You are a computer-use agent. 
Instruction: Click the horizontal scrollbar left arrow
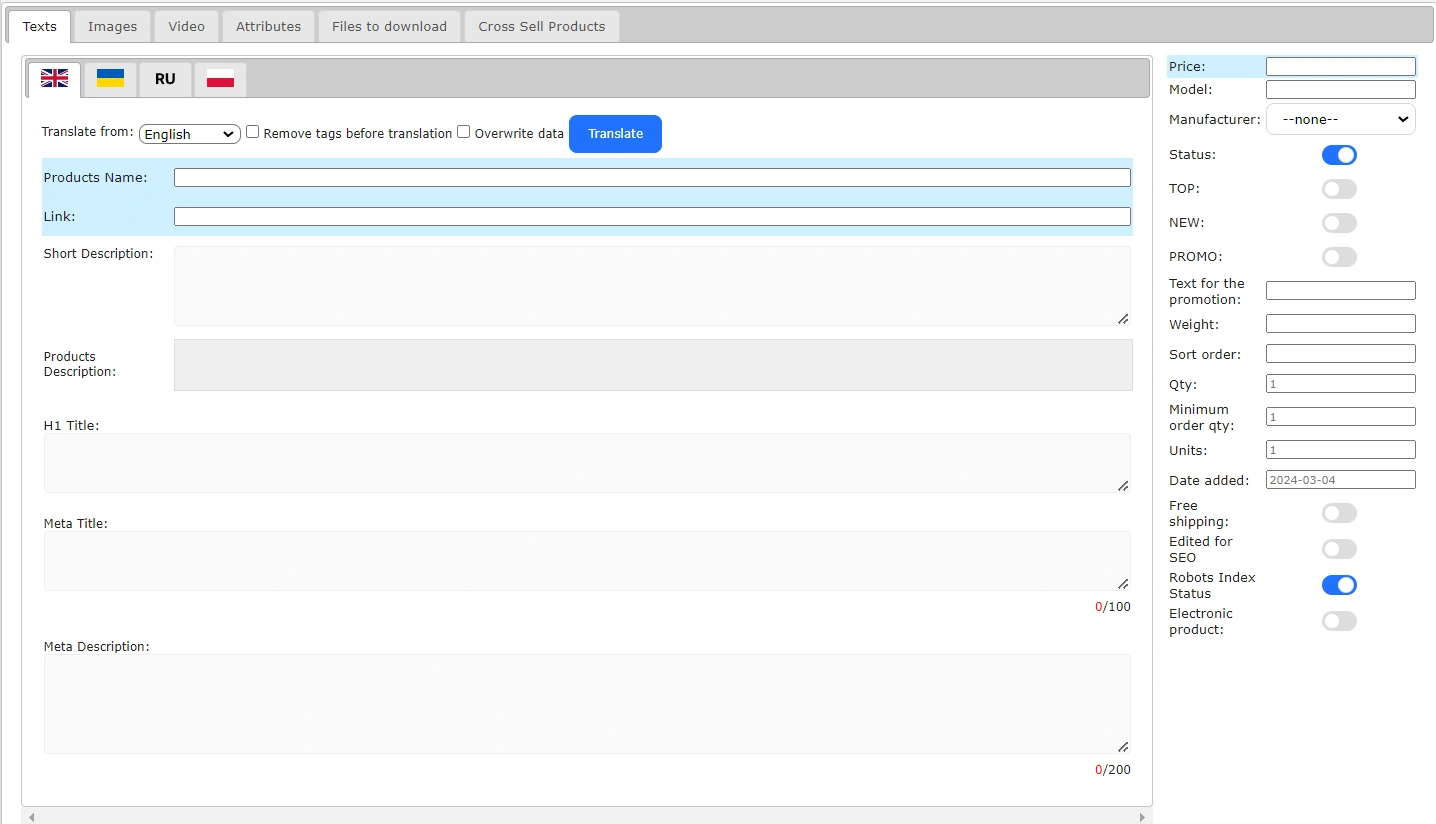coord(31,817)
